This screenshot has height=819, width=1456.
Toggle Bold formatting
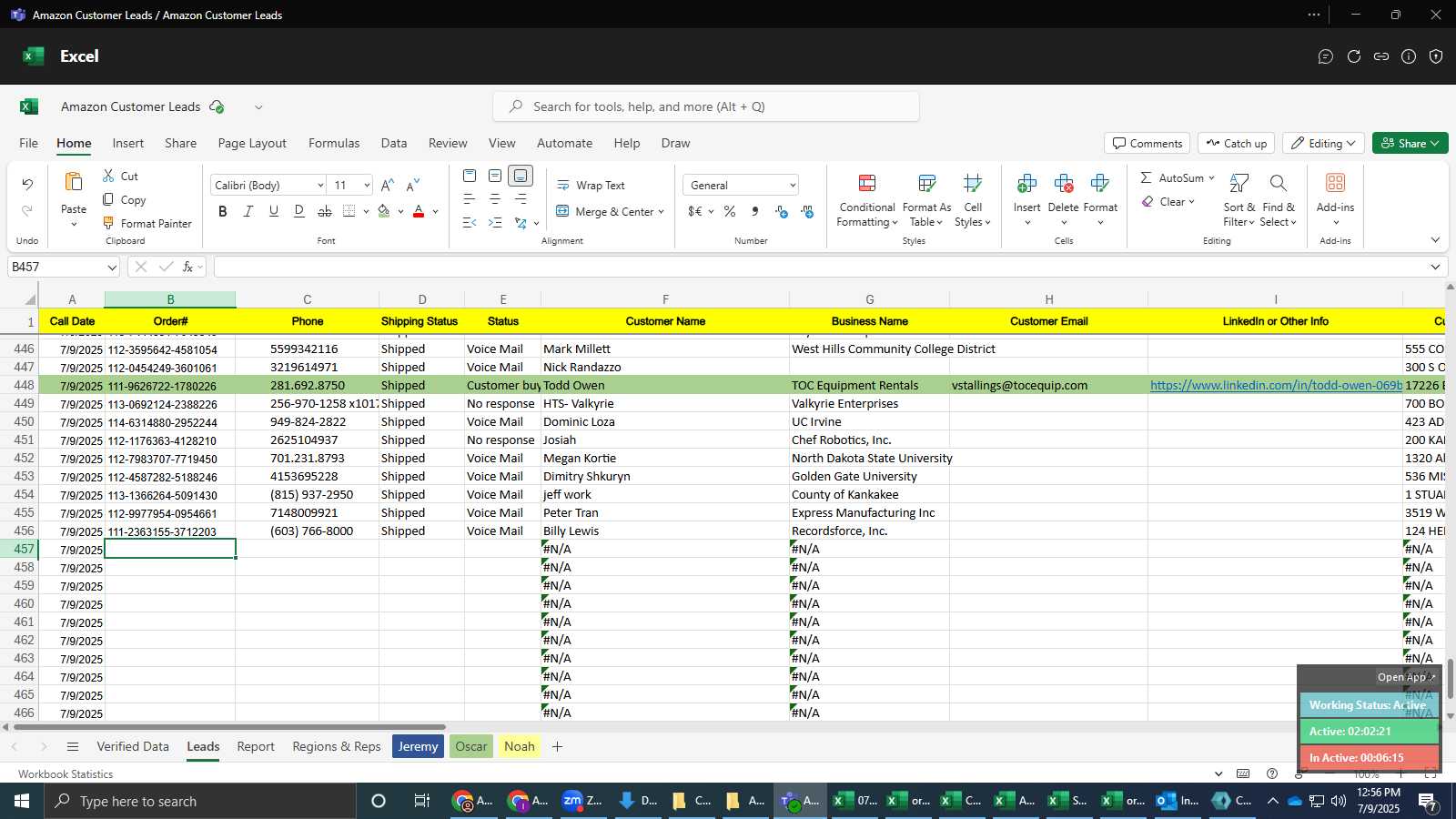click(223, 211)
